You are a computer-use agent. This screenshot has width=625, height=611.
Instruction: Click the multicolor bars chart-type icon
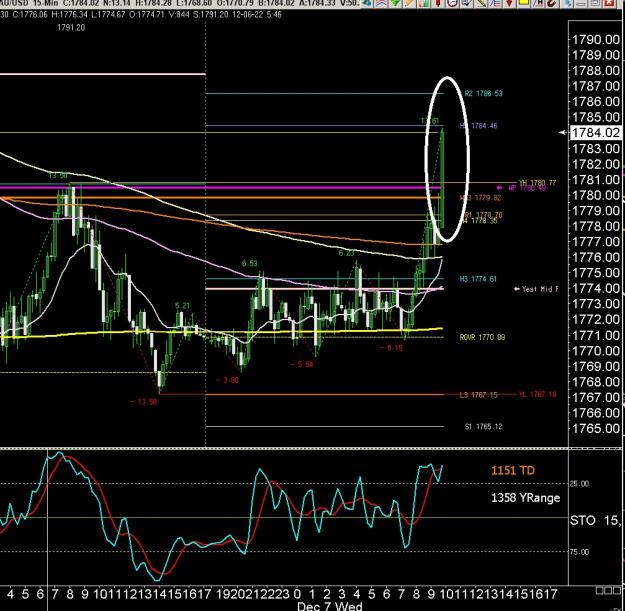click(424, 3)
